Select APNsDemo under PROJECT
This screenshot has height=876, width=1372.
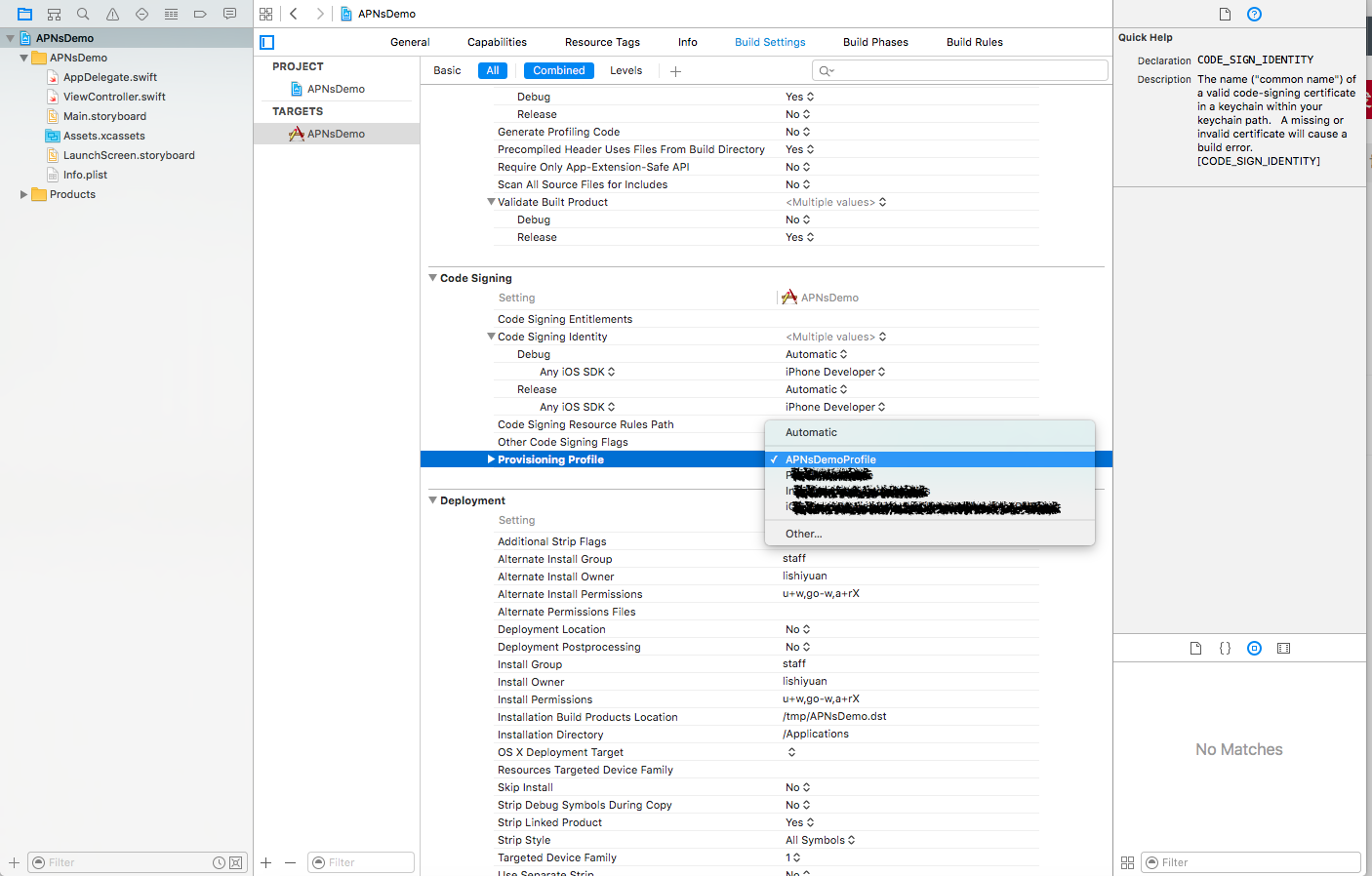tap(337, 89)
